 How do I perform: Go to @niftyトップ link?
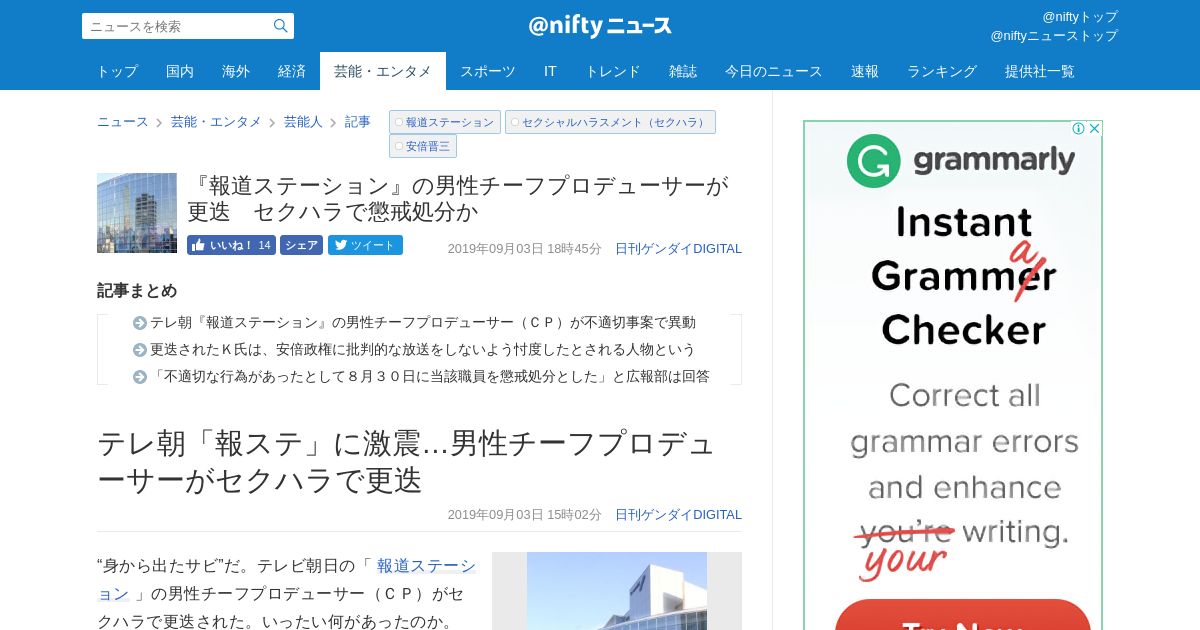click(x=1080, y=17)
